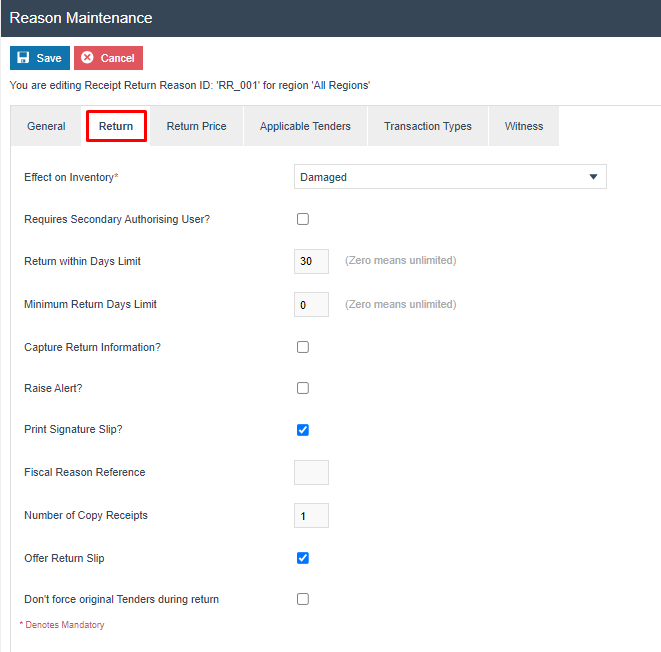The width and height of the screenshot is (661, 652).
Task: Enable Requires Secondary Authorising User checkbox
Action: point(303,219)
